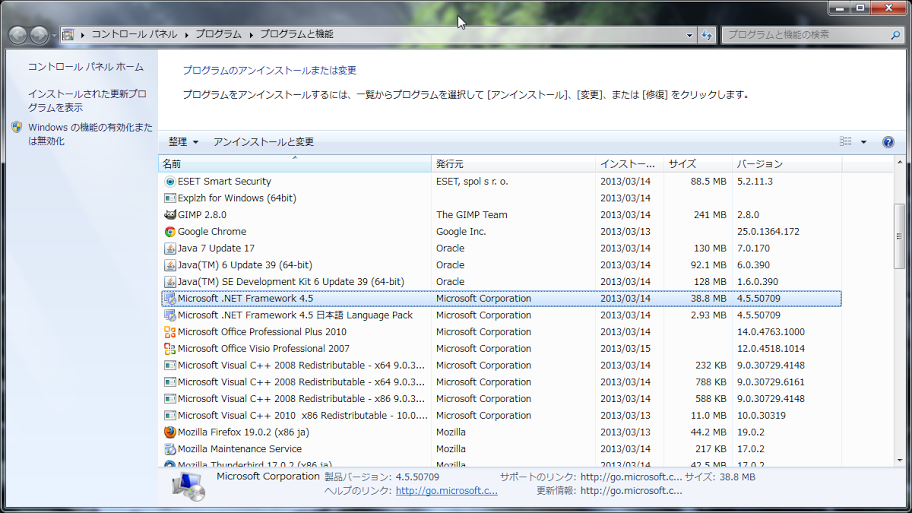Sort by the サイズ column header
912x513 pixels.
click(698, 164)
